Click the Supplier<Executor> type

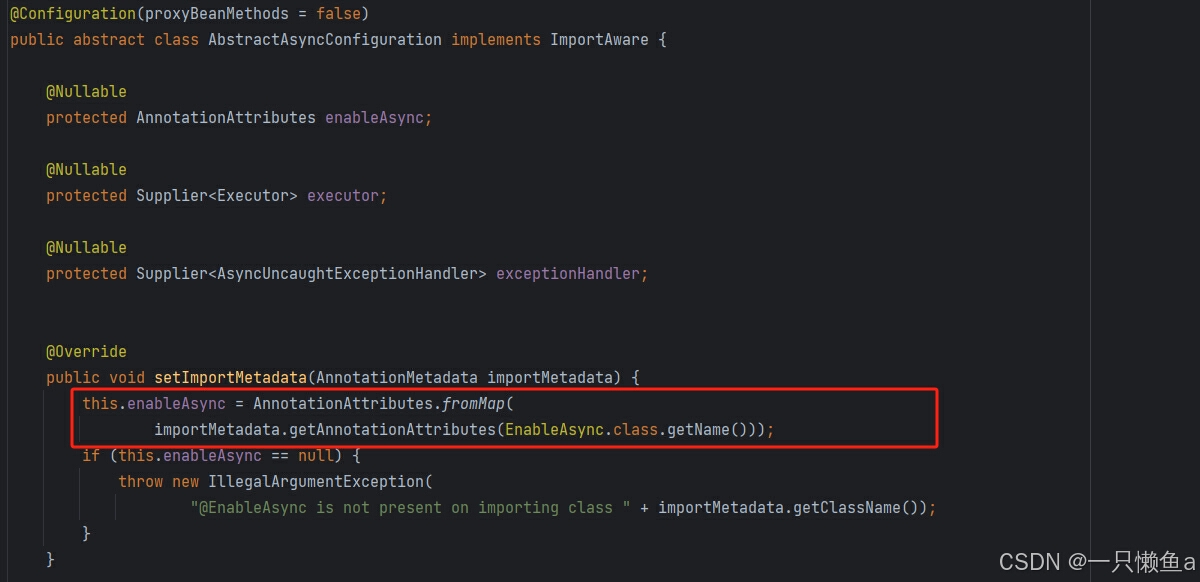(217, 196)
